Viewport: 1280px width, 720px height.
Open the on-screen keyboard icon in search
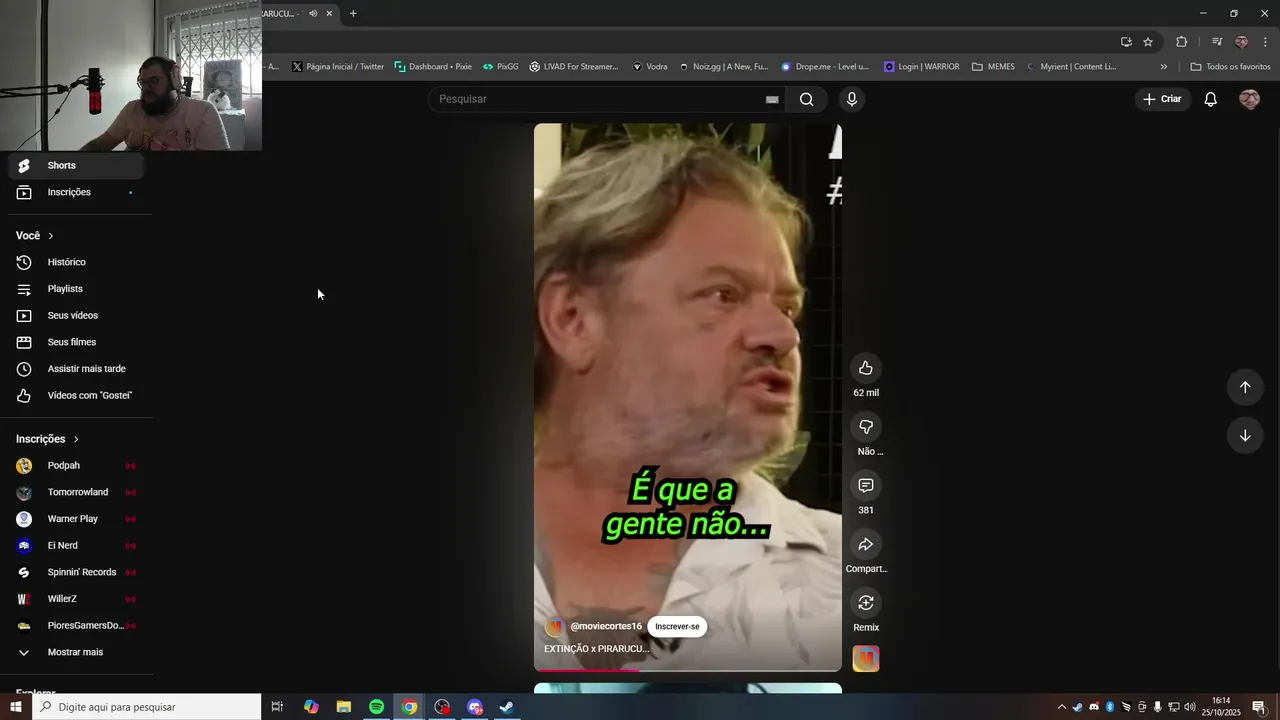click(x=772, y=99)
